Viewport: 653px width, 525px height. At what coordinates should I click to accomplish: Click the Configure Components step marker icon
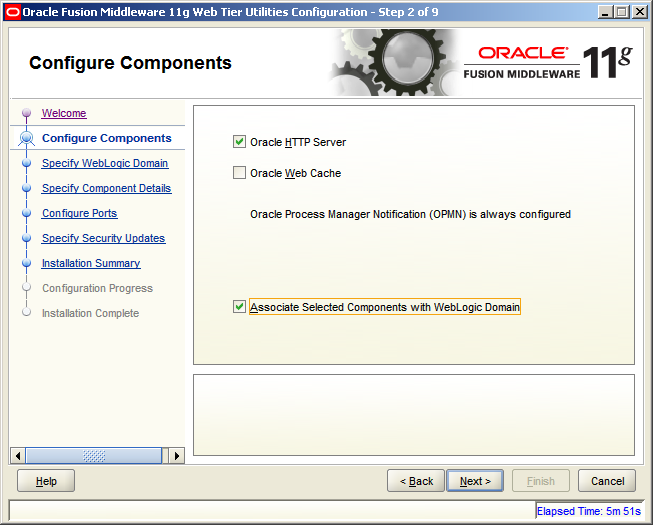coord(27,138)
